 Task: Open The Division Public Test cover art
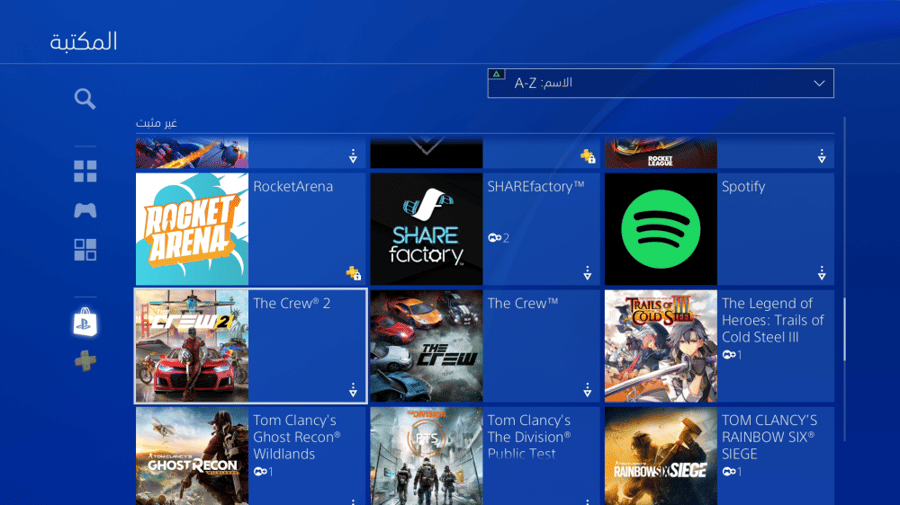pyautogui.click(x=426, y=456)
